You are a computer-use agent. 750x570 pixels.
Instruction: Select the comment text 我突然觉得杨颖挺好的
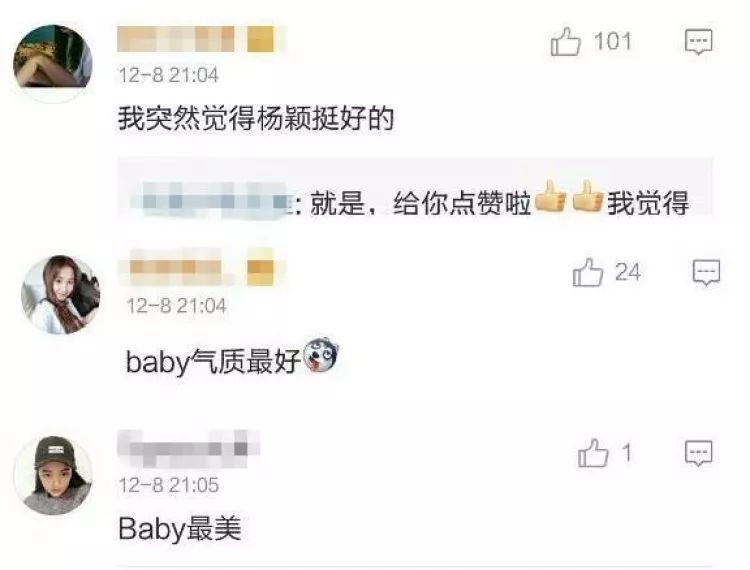256,119
